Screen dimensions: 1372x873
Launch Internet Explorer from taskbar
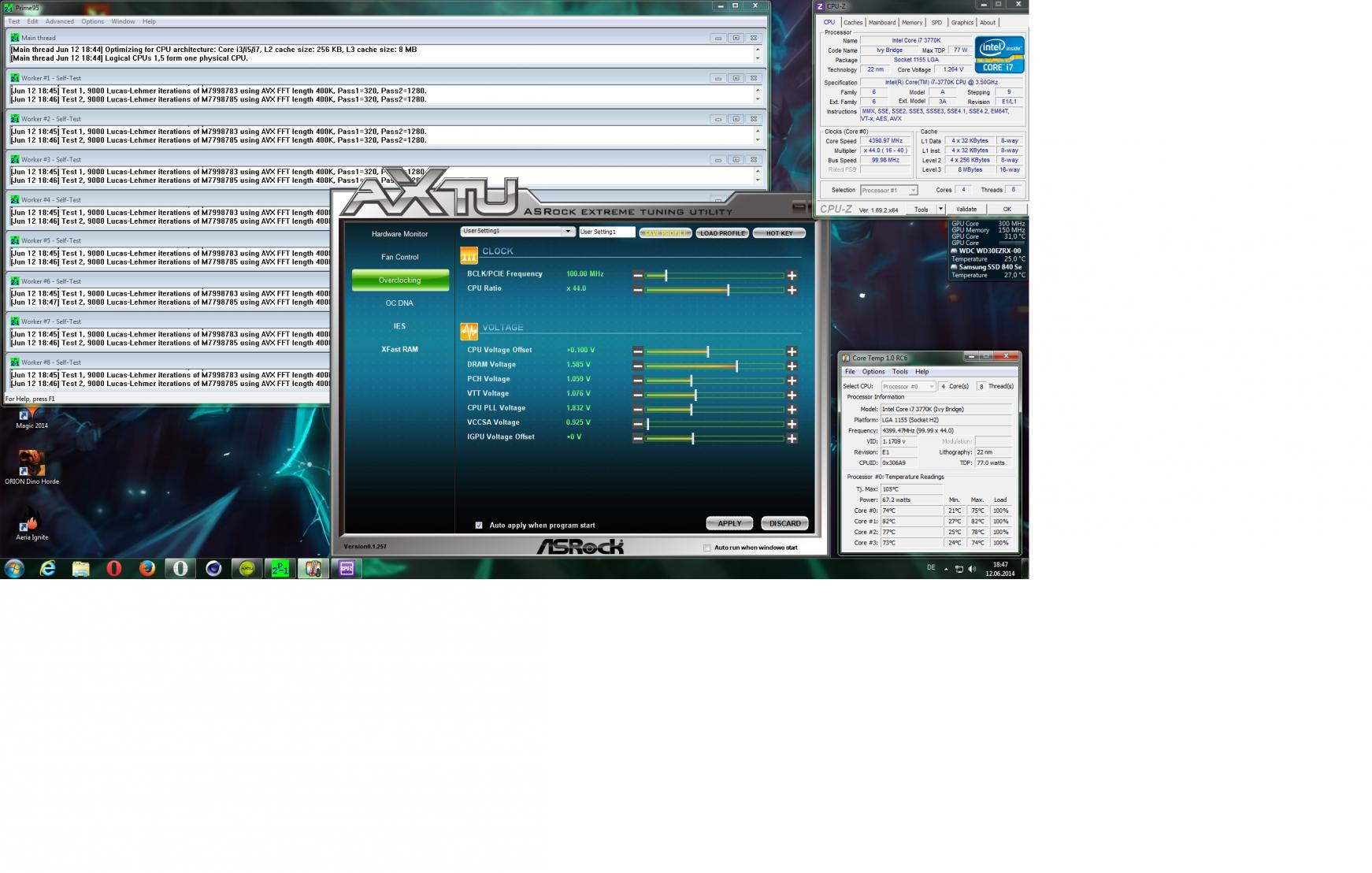pos(48,568)
